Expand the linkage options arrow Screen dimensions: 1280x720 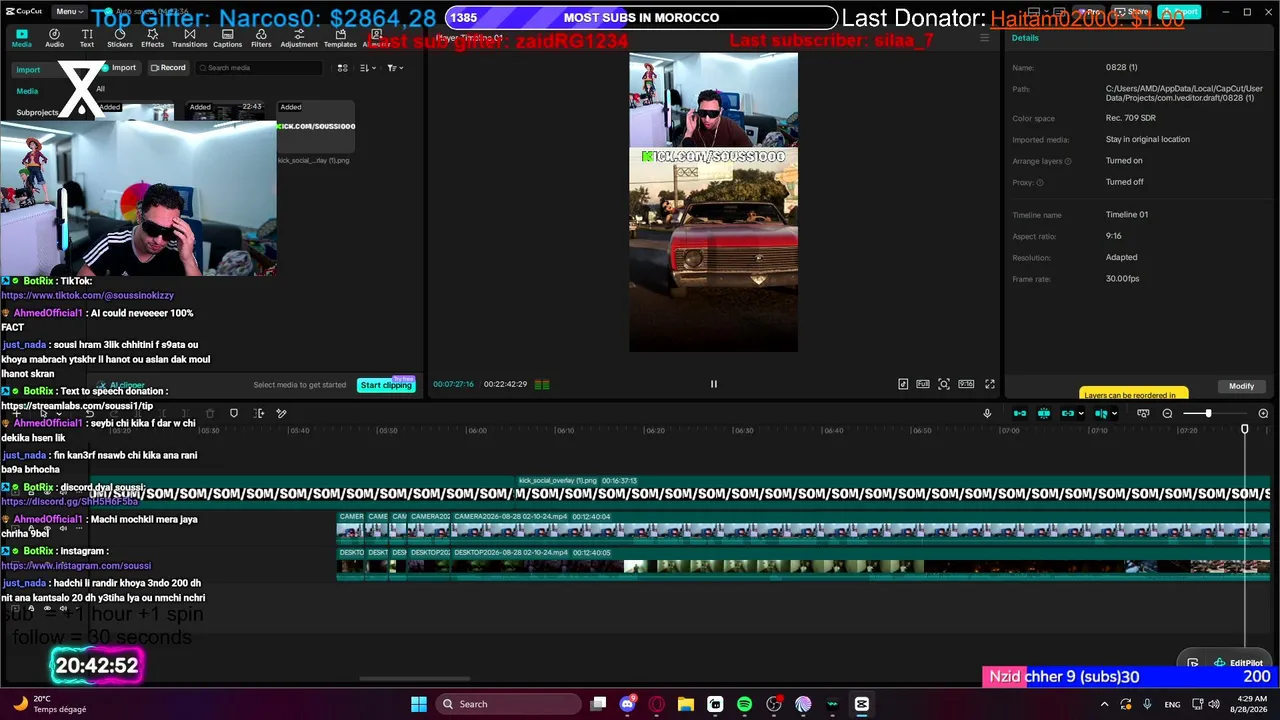point(1081,414)
